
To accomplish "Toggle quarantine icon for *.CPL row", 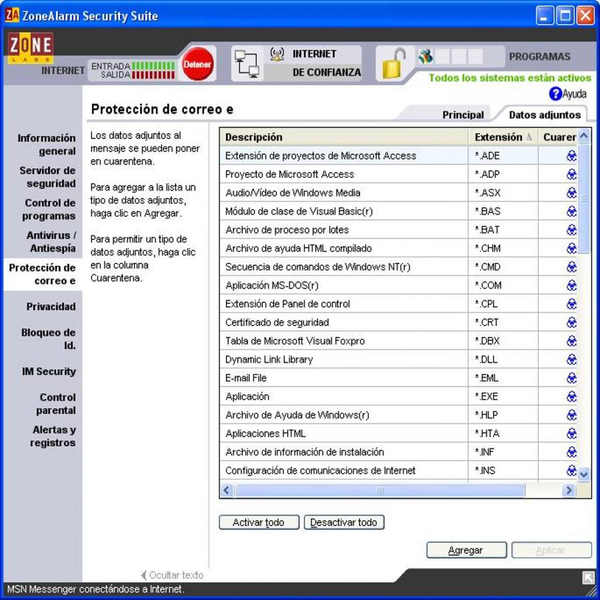I will coord(571,304).
